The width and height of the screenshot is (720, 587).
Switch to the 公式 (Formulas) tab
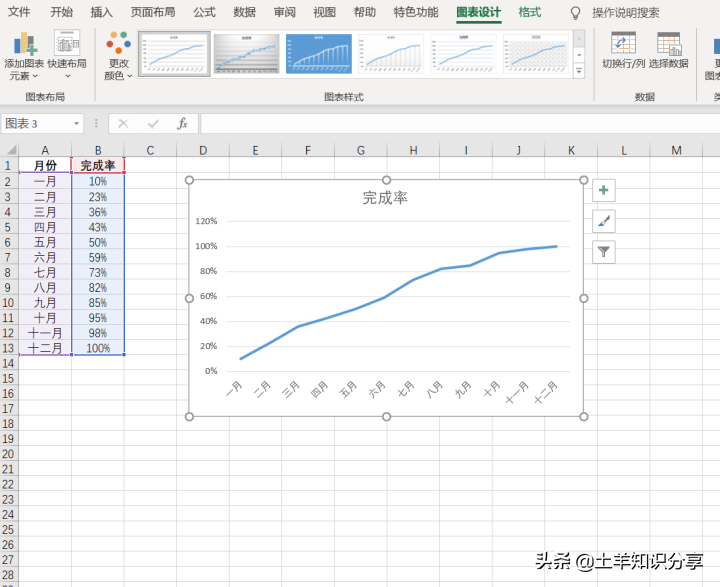pos(204,12)
